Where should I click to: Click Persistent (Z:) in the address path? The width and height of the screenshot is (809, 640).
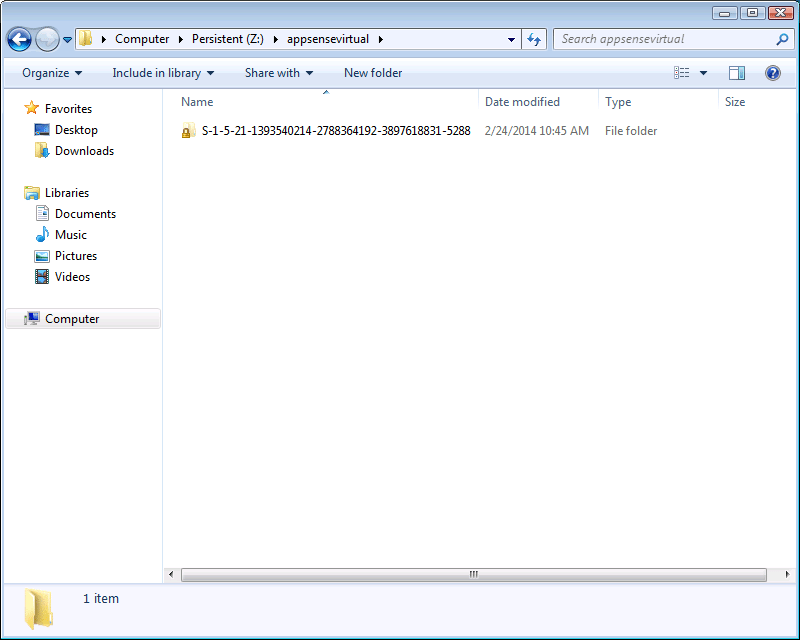(x=227, y=40)
